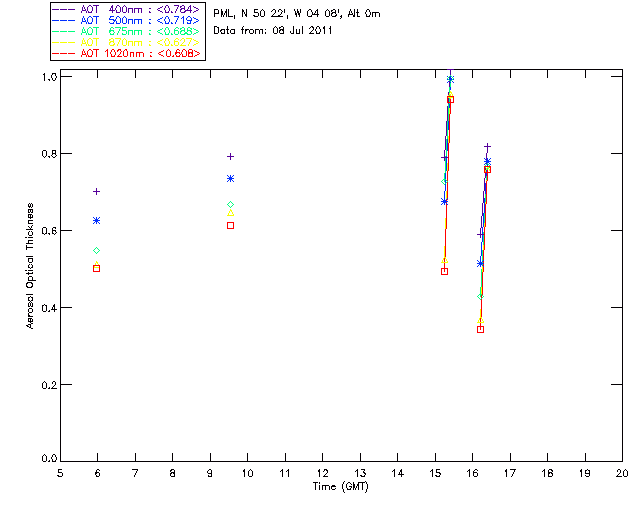640x512 pixels.
Task: Click the x-axis tick label 19
Action: 585,473
